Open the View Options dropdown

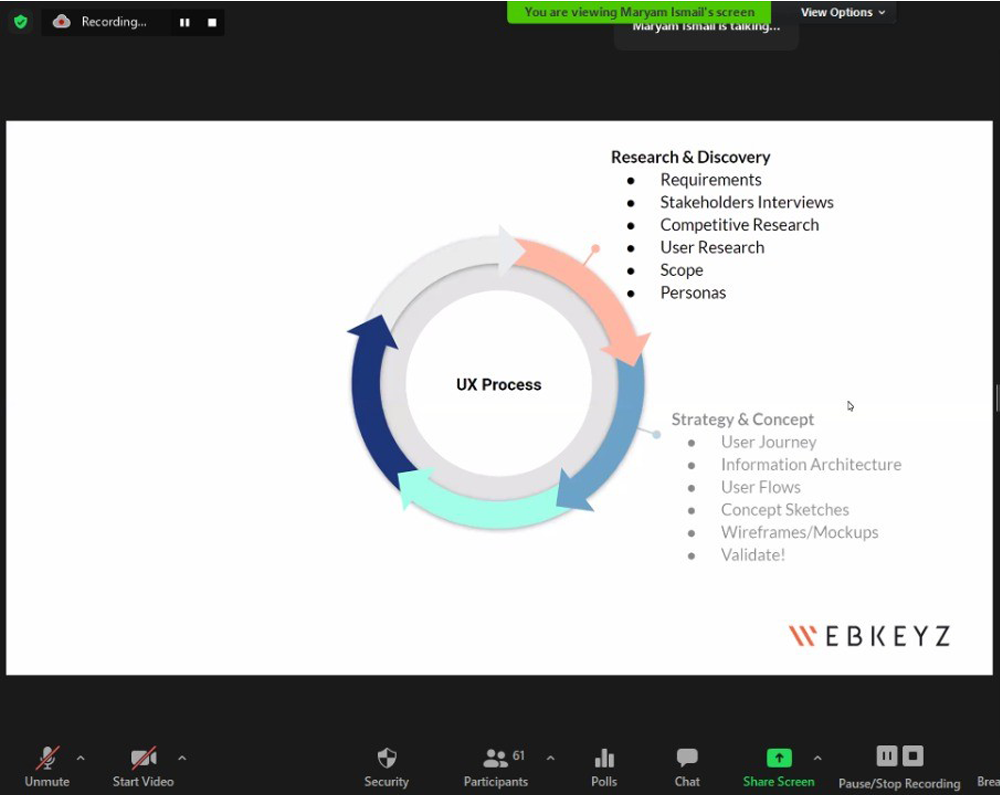[x=842, y=12]
